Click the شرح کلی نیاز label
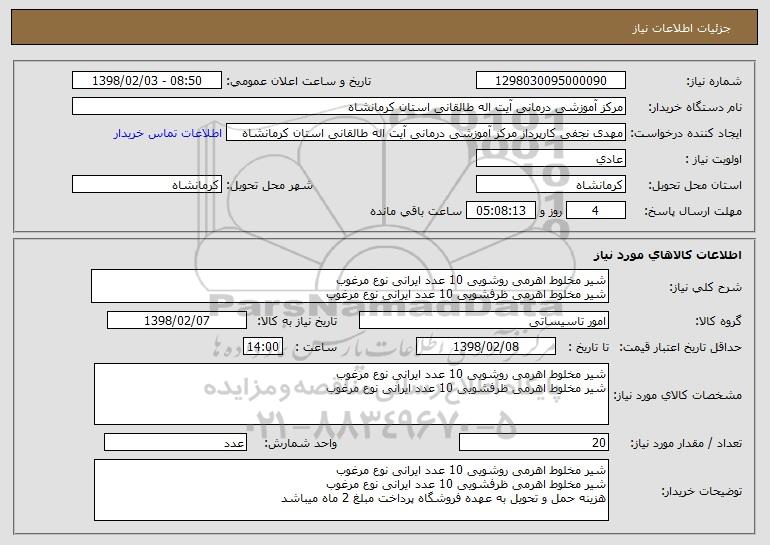Viewport: 770px width, 545px height. click(x=706, y=288)
